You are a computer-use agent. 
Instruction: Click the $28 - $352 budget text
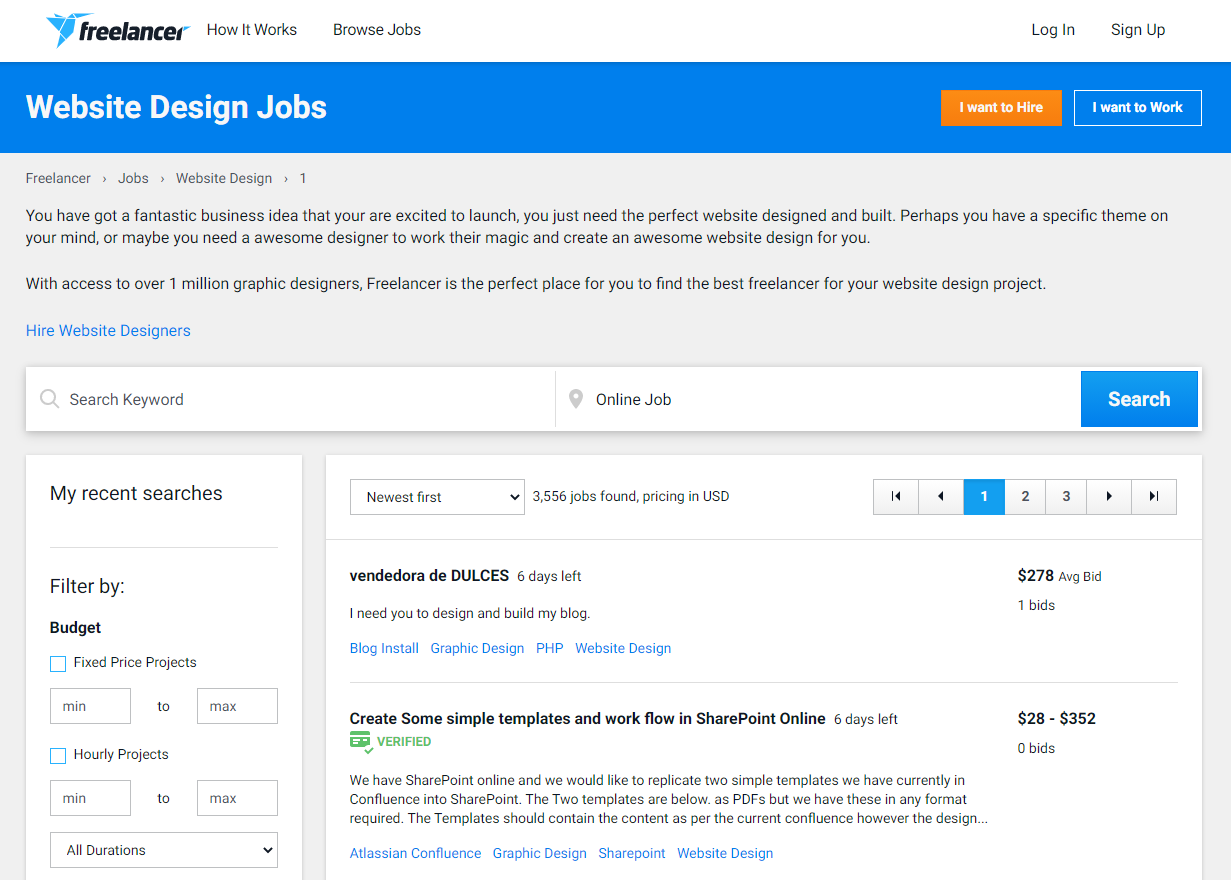1057,719
